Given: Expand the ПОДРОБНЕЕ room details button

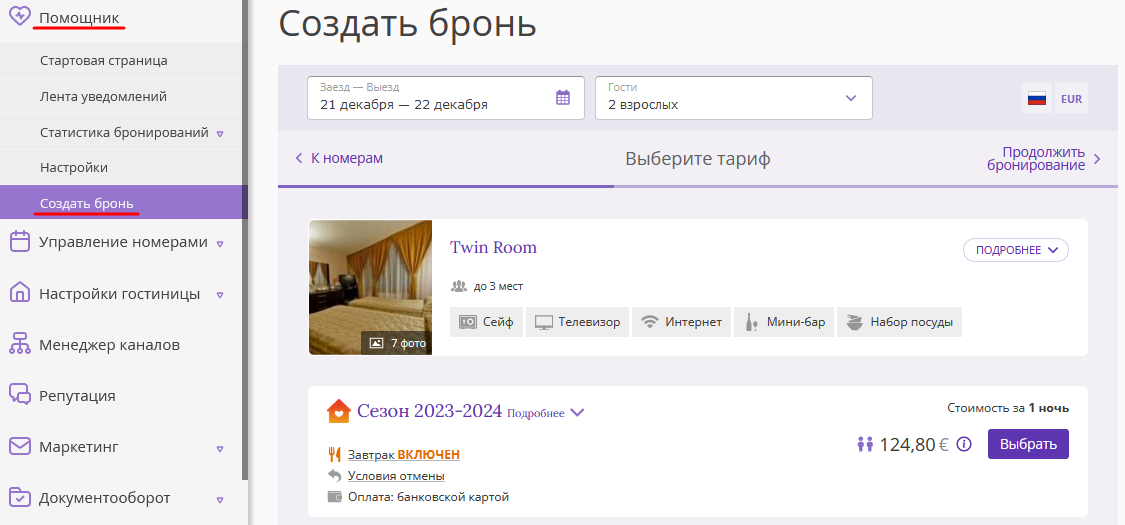Looking at the screenshot, I should (1016, 250).
